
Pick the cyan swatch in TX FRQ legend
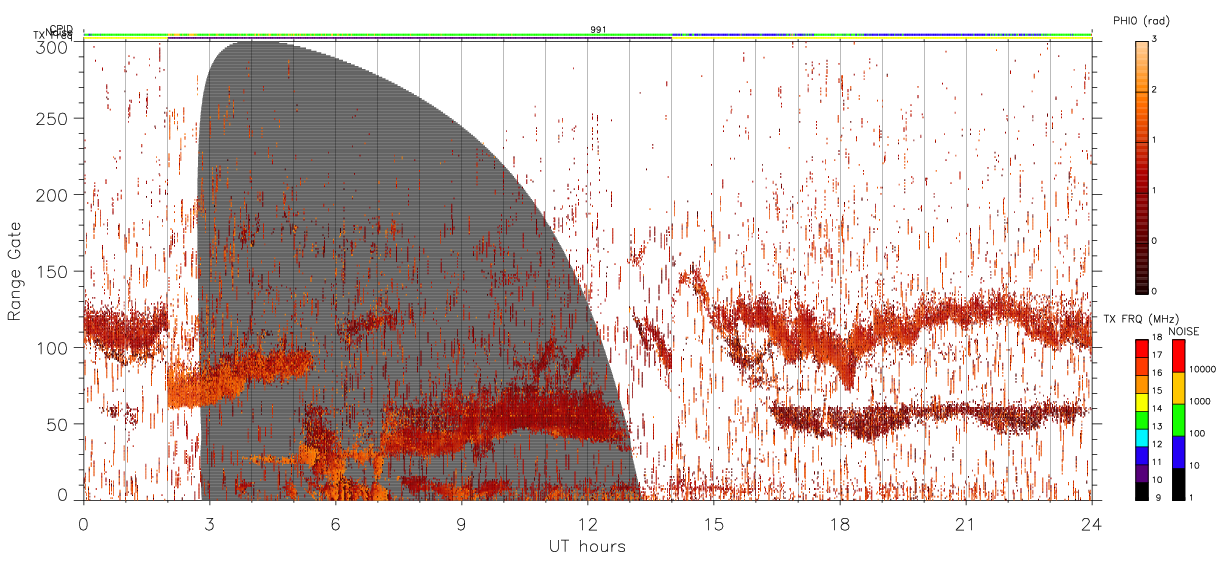[1142, 438]
